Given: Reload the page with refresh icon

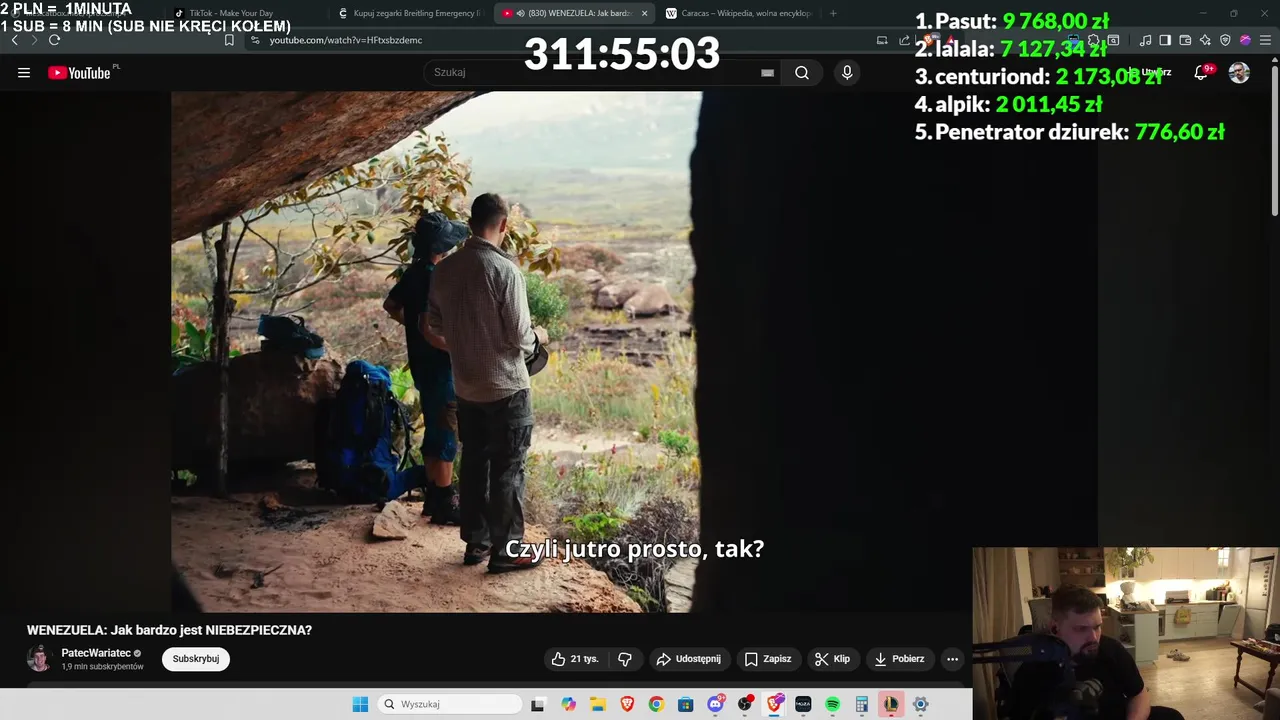Looking at the screenshot, I should (x=54, y=40).
